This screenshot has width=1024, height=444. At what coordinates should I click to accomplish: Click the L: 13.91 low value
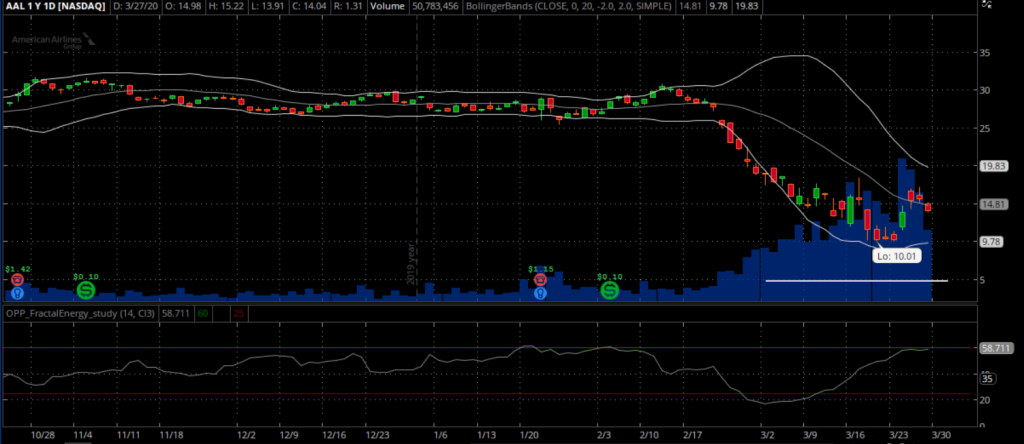[x=270, y=6]
